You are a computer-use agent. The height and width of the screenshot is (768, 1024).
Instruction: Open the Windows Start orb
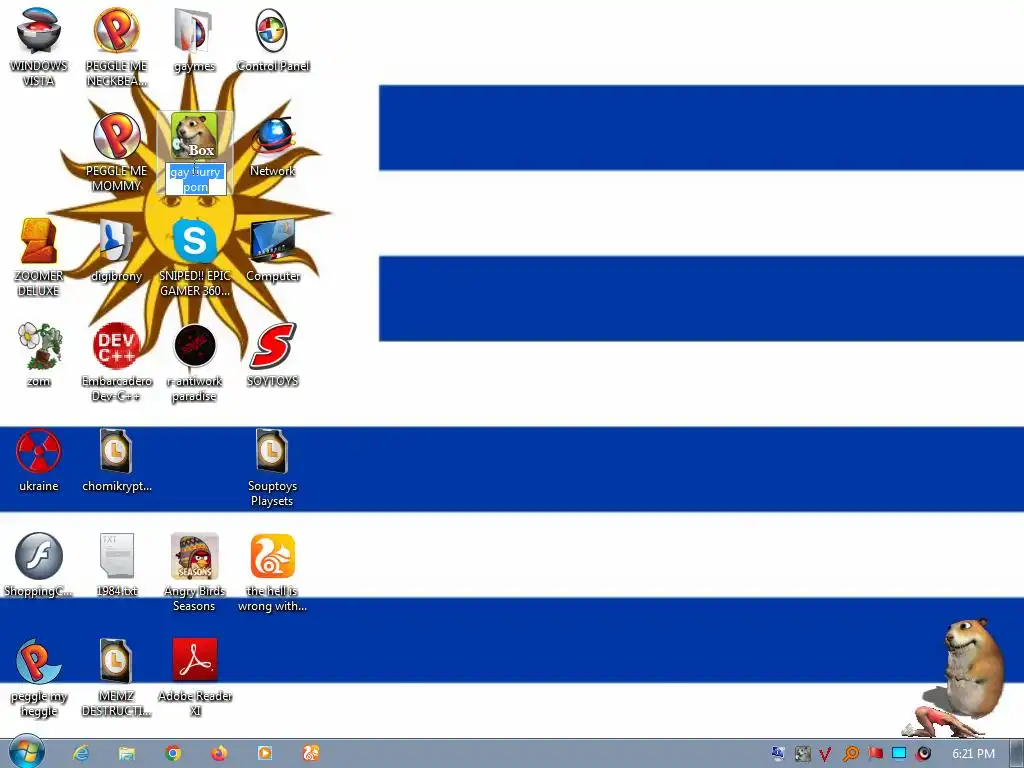(27, 752)
